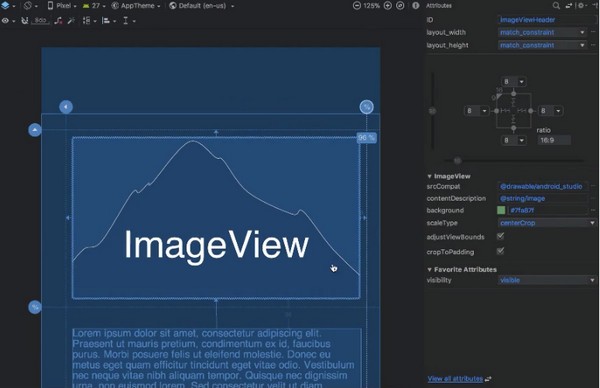
Task: Open the layout_width match_constraint dropdown
Action: (542, 33)
